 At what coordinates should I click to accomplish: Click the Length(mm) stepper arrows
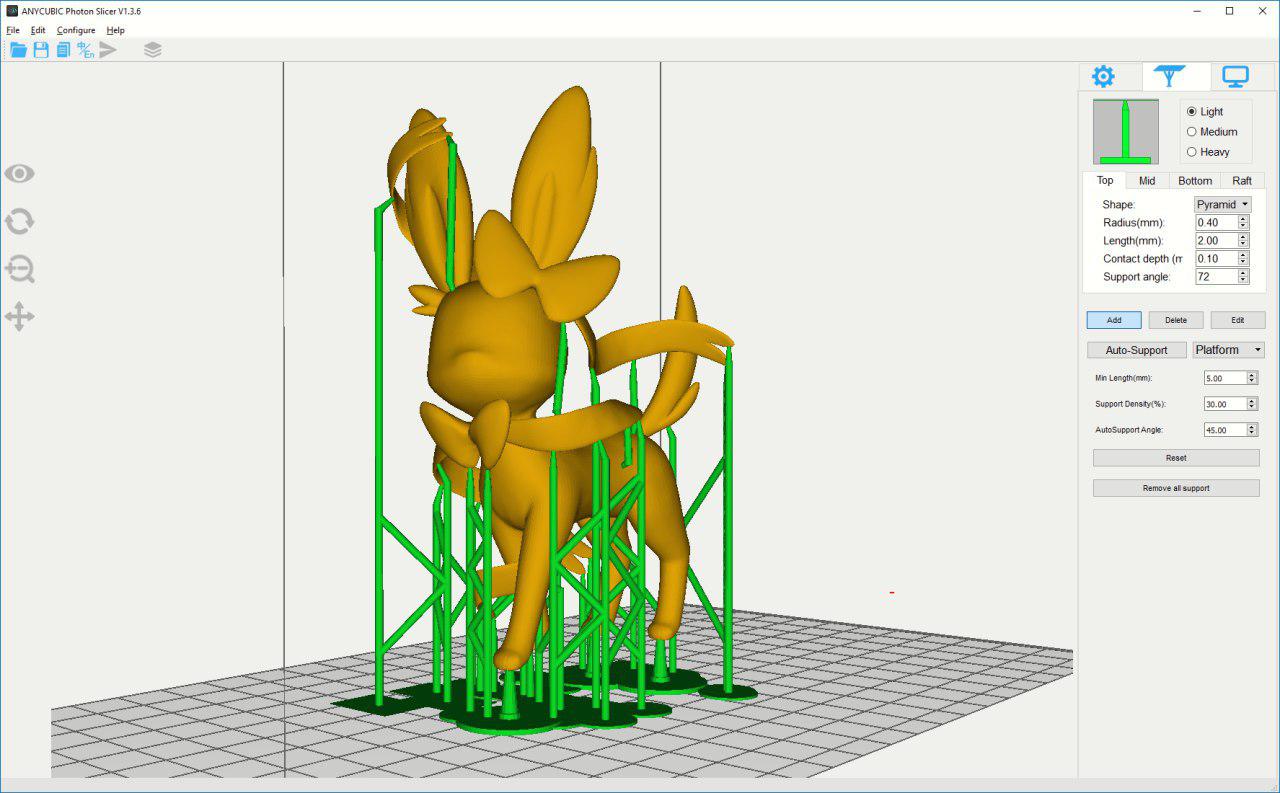1243,240
